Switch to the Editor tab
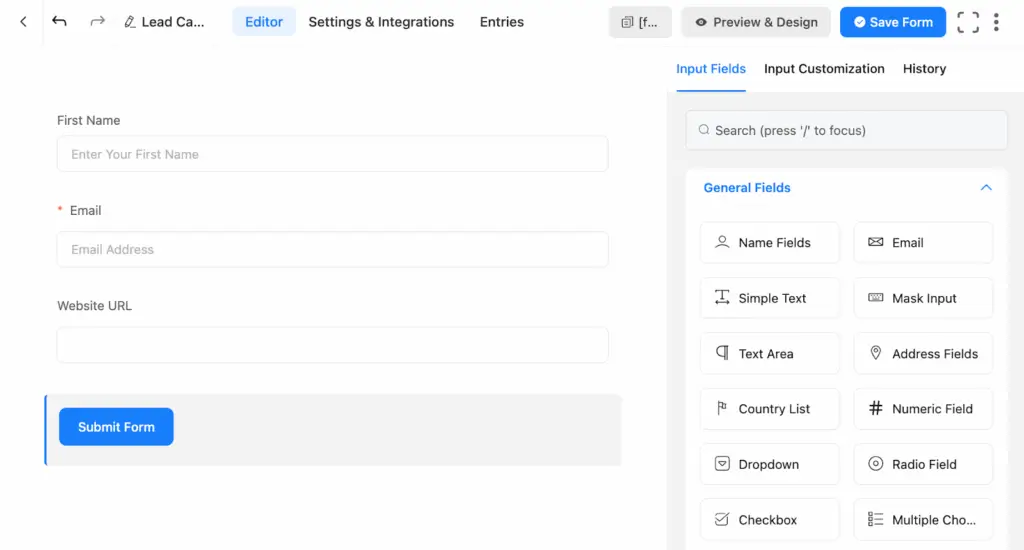 tap(264, 22)
